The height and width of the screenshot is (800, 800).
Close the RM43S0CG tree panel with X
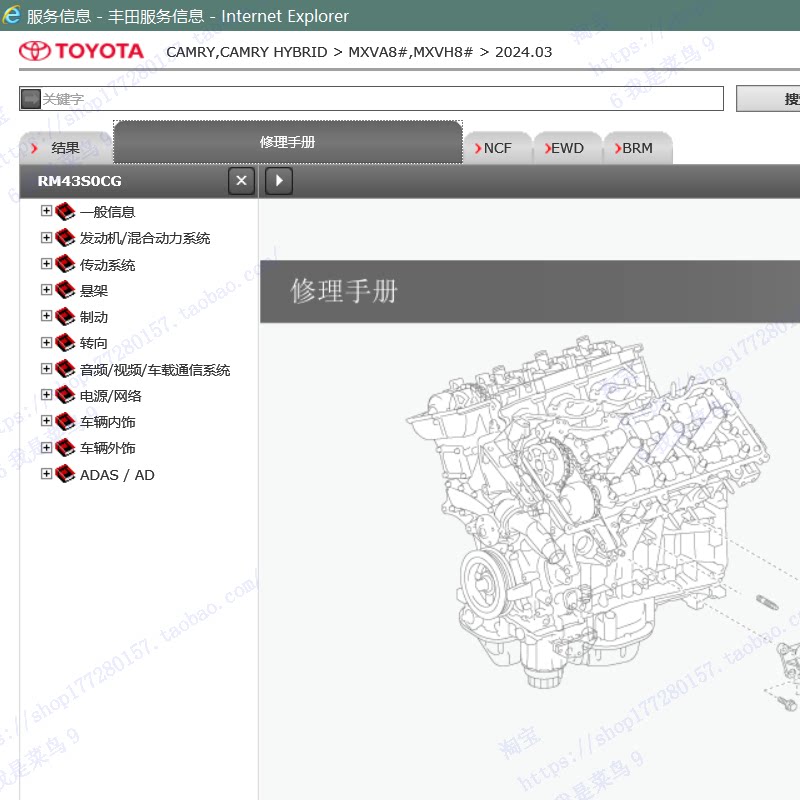point(241,181)
